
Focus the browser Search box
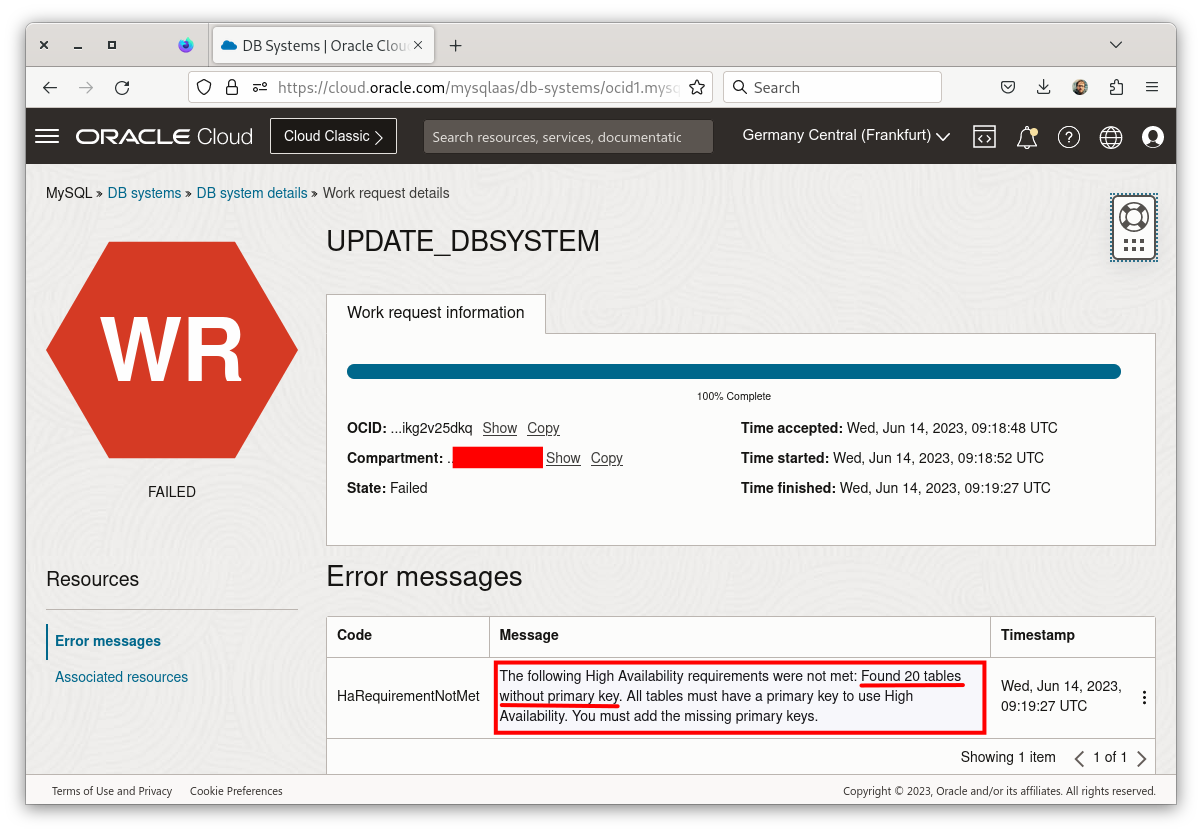point(832,87)
